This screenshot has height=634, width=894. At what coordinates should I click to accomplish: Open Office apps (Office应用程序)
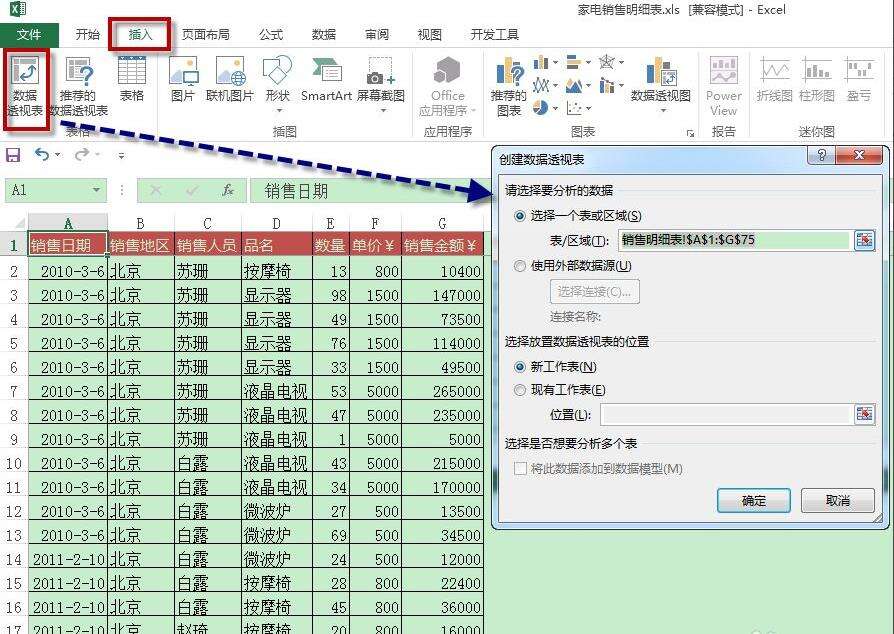[x=448, y=86]
